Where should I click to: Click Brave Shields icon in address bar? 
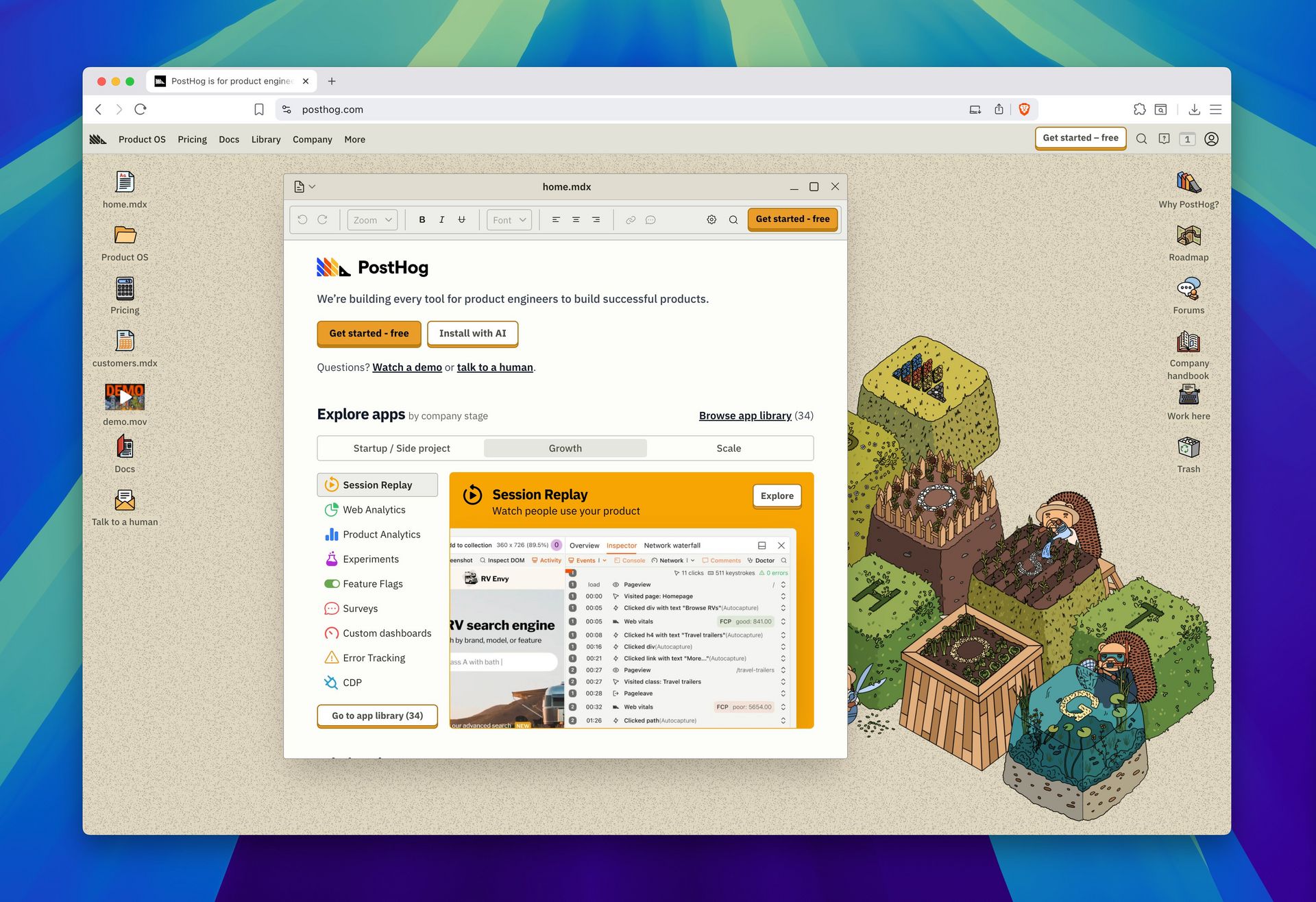point(1024,110)
